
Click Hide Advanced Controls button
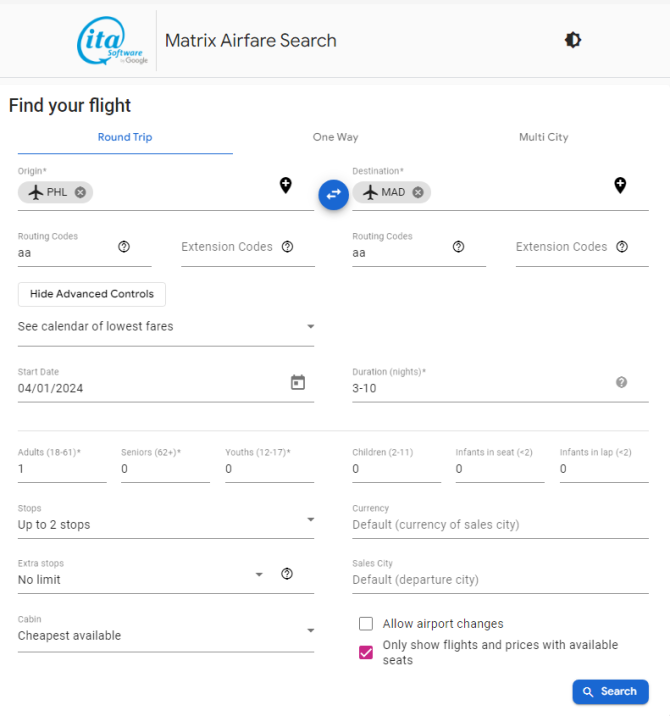(x=92, y=294)
